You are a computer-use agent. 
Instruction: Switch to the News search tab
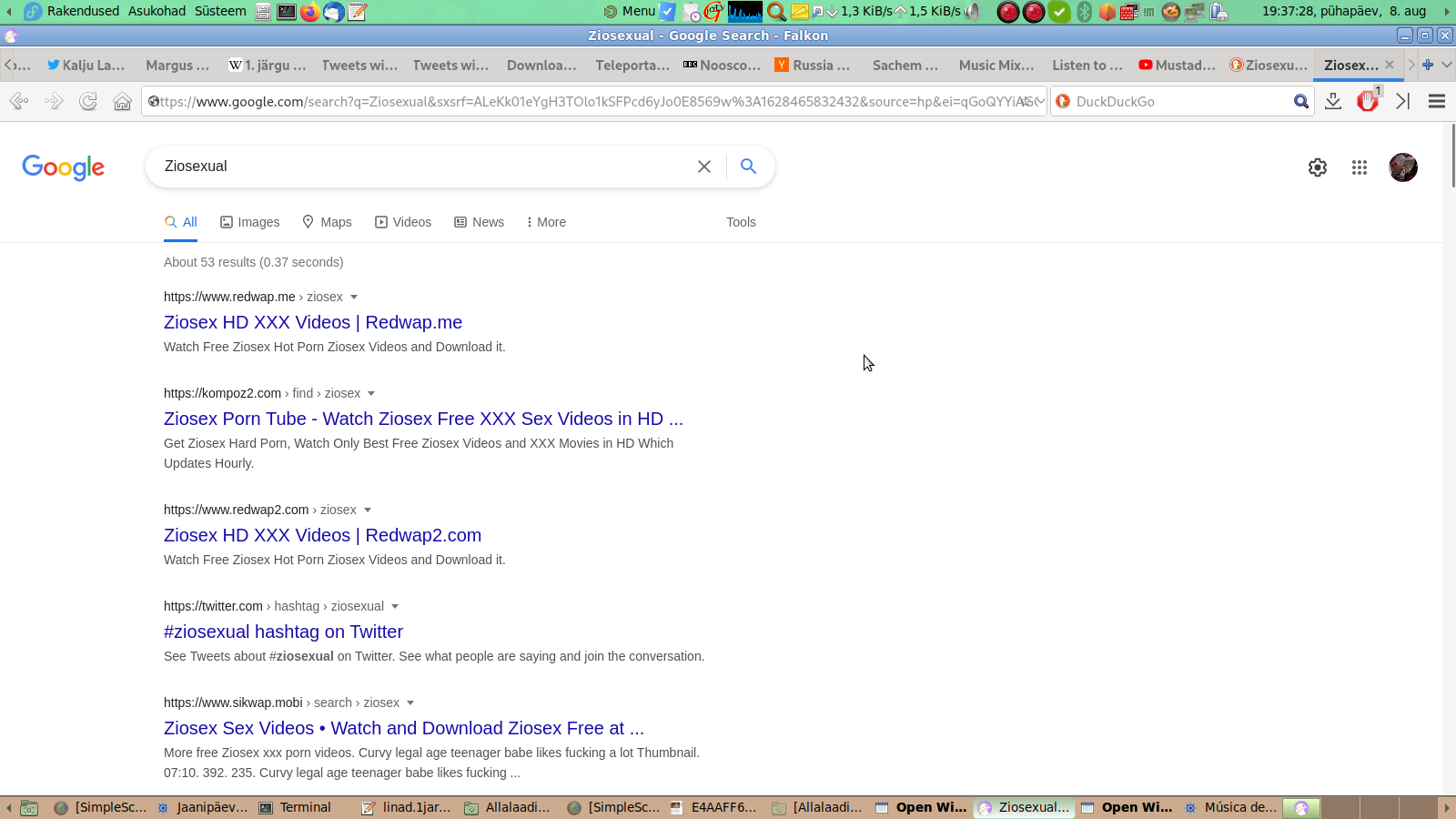click(x=480, y=222)
